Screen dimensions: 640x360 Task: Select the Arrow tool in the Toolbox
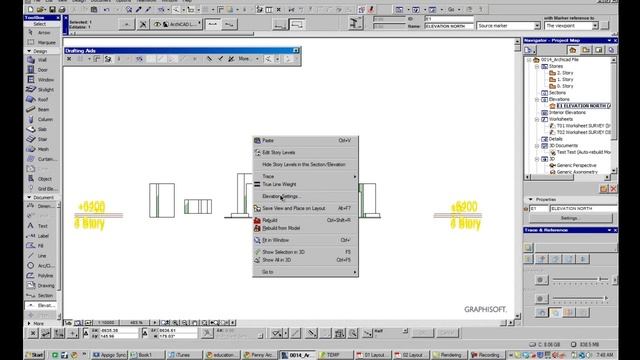click(42, 33)
